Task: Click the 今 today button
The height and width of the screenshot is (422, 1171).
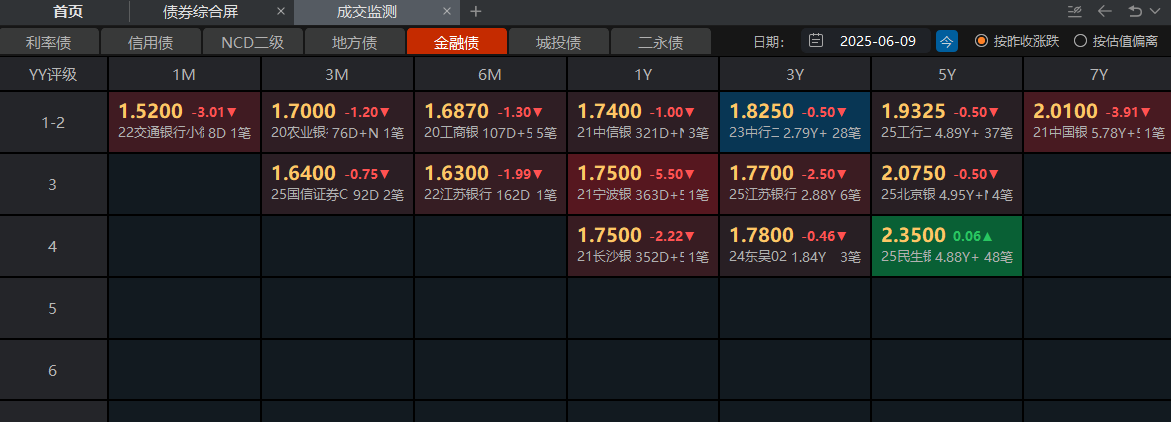Action: tap(947, 41)
